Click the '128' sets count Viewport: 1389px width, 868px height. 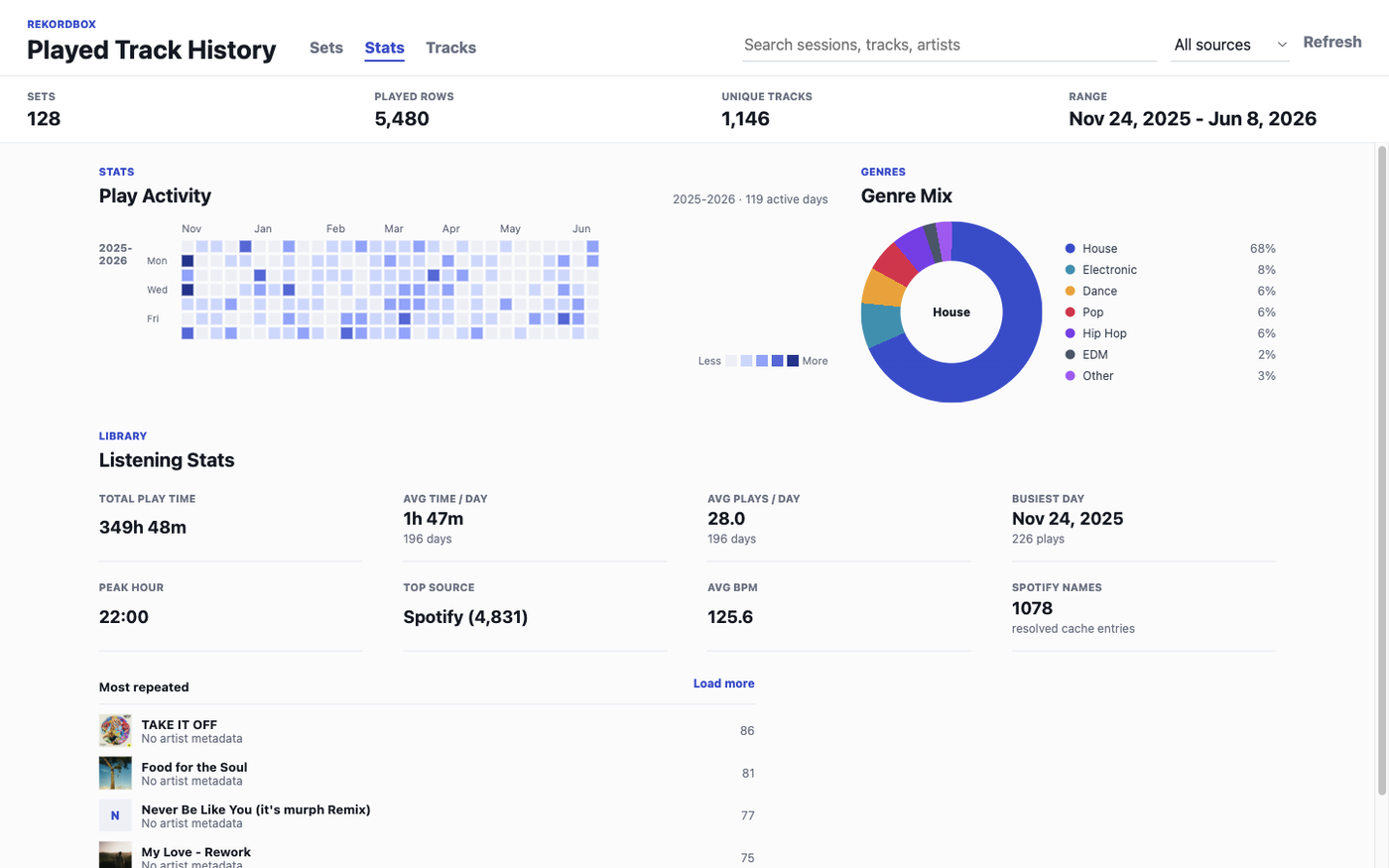pos(44,119)
